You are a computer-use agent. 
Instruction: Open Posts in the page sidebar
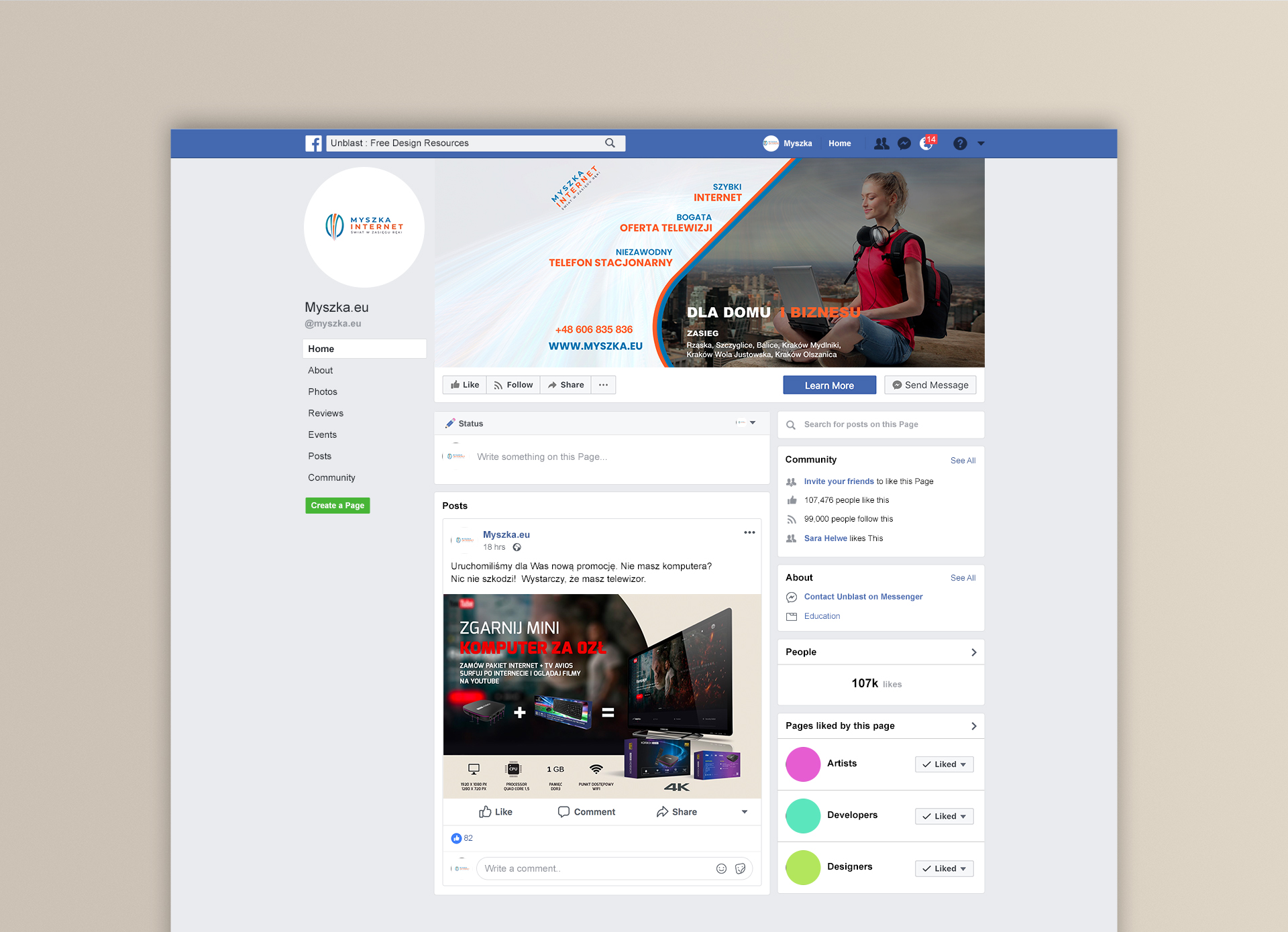pyautogui.click(x=319, y=456)
